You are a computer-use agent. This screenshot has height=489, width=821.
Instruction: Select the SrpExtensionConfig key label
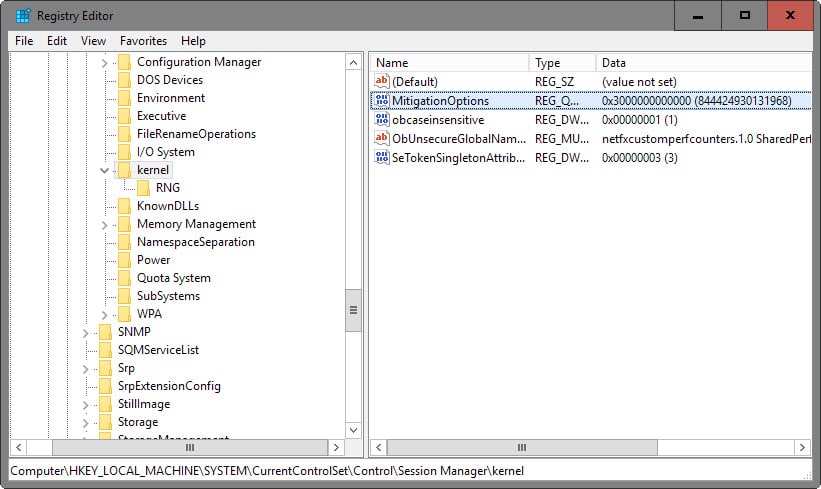pos(169,386)
